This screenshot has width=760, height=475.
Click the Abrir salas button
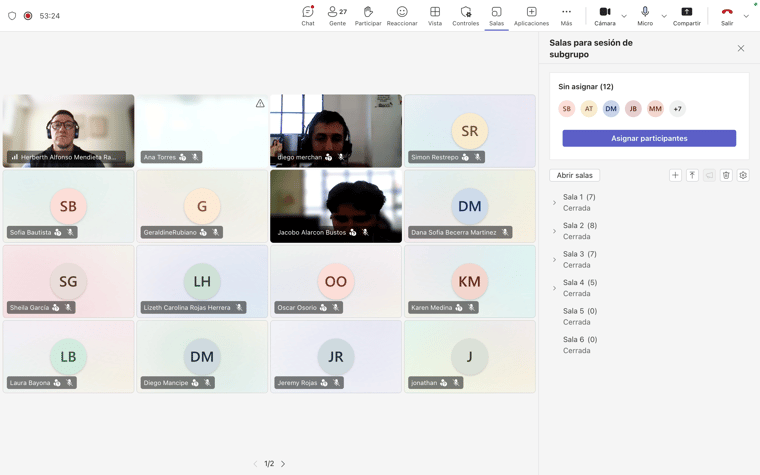tap(574, 175)
